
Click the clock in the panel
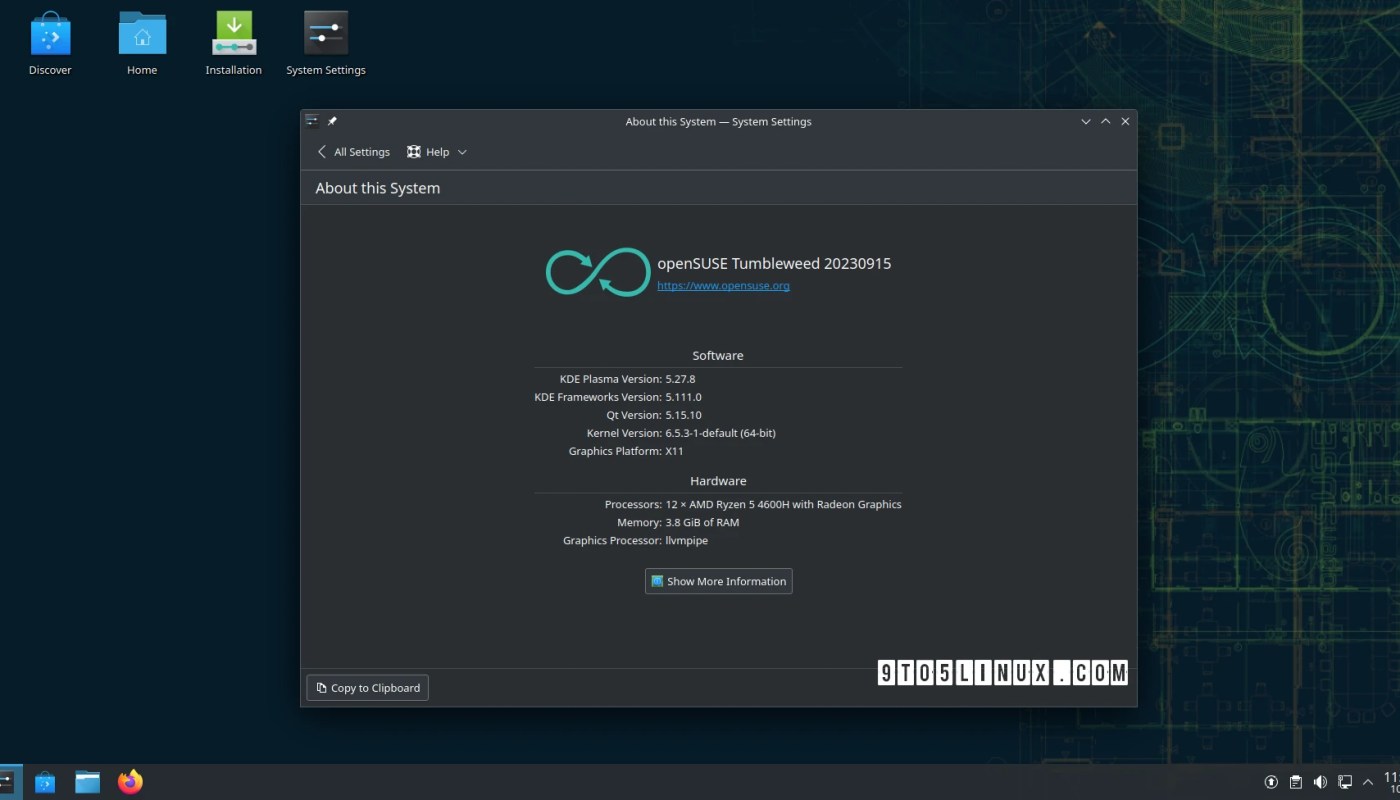click(x=1391, y=782)
